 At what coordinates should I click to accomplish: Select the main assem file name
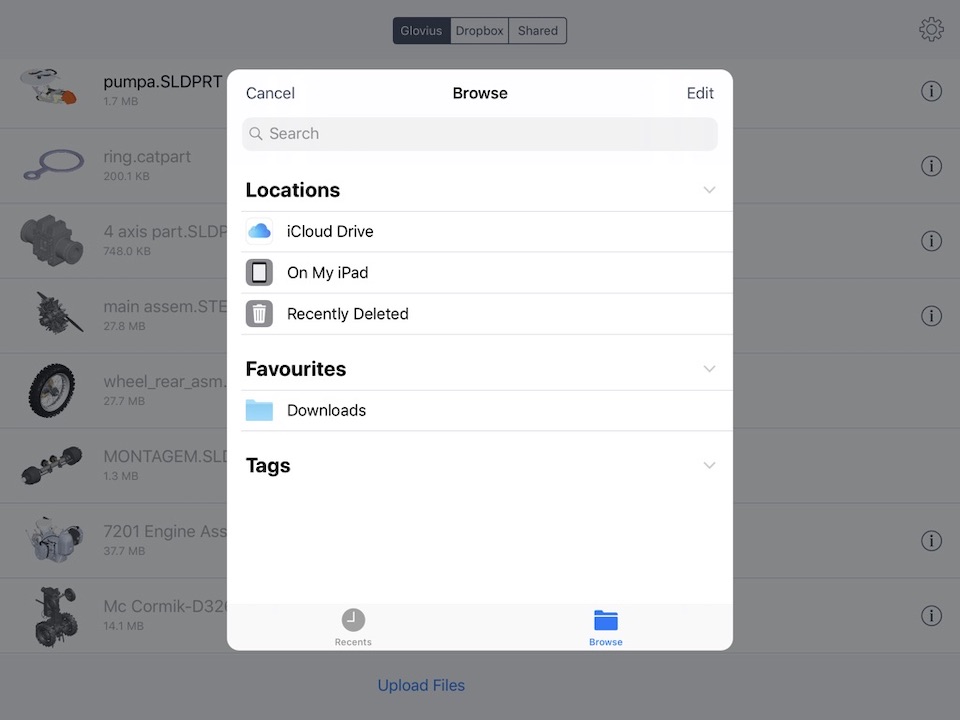tap(165, 306)
